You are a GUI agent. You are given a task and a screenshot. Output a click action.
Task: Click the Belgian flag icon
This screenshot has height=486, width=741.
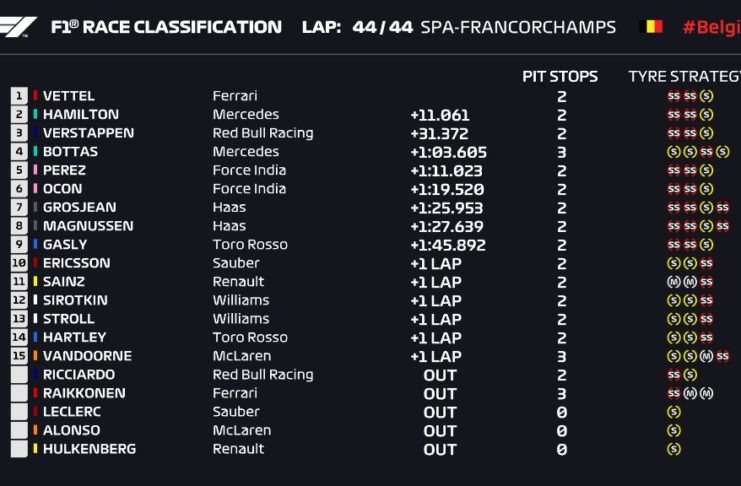coord(650,27)
